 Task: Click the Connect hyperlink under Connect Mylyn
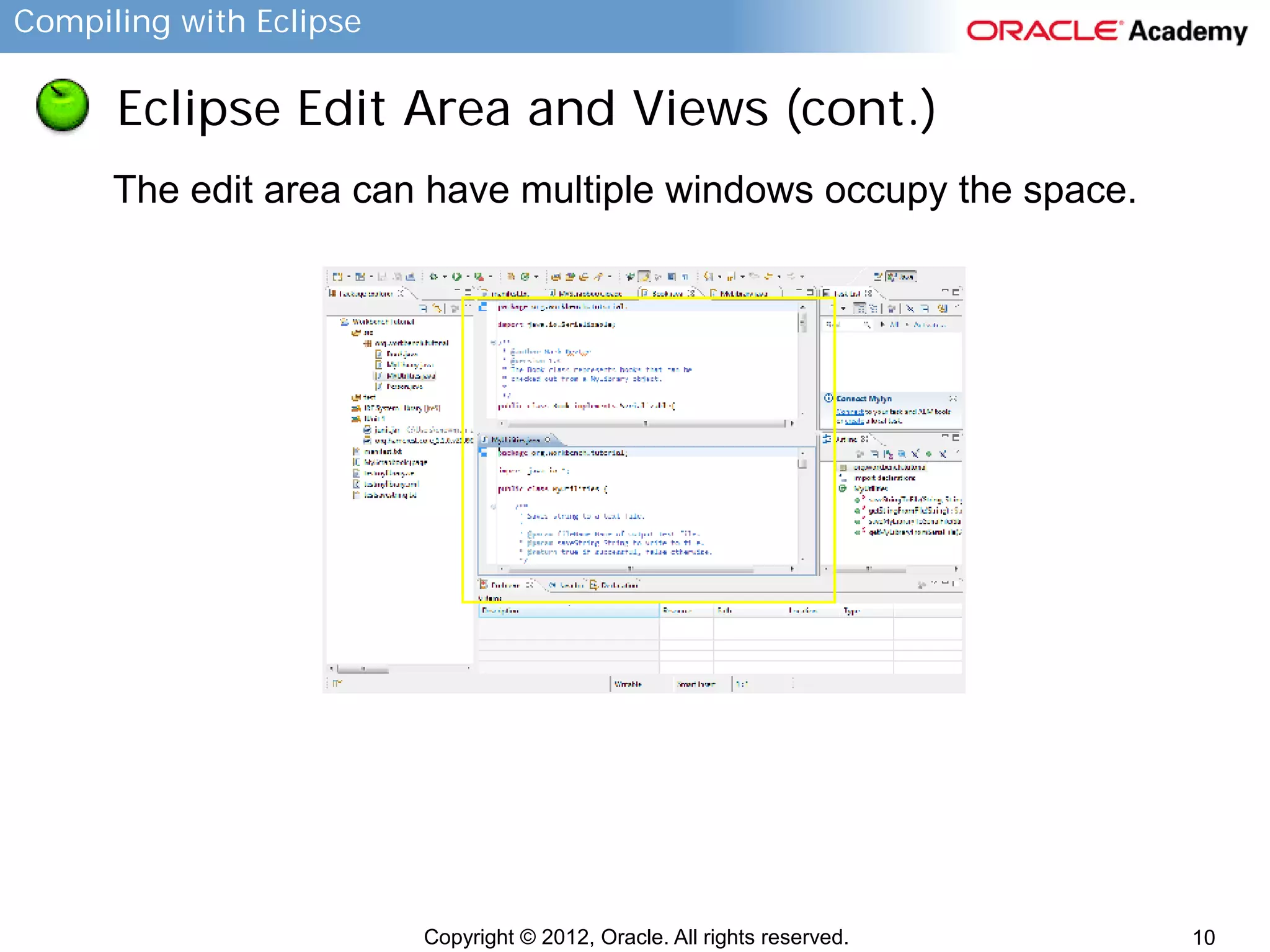click(x=850, y=412)
